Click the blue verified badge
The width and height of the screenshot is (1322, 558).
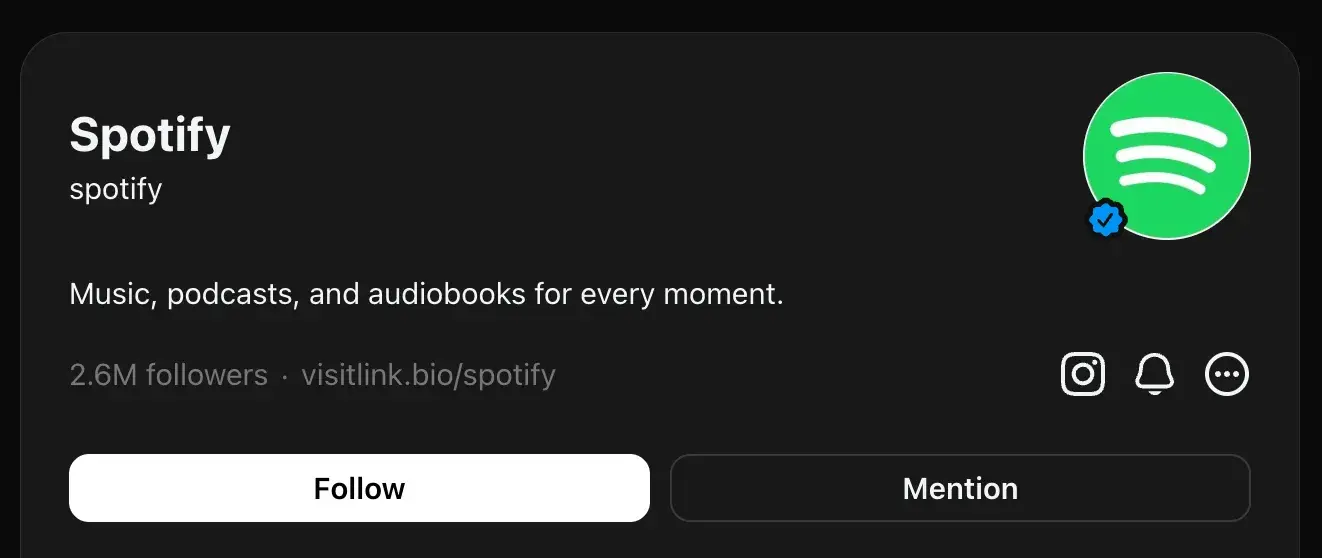1106,219
